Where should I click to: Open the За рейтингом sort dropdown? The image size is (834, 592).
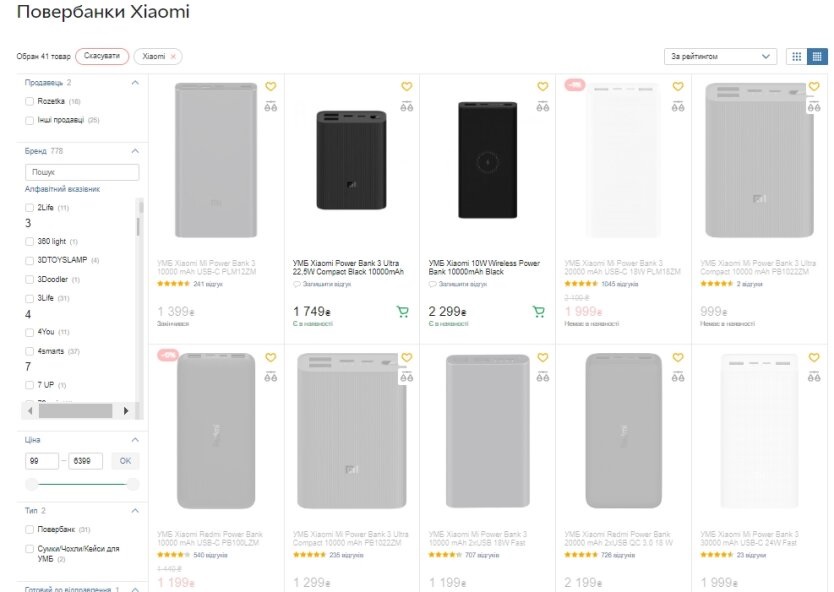720,56
